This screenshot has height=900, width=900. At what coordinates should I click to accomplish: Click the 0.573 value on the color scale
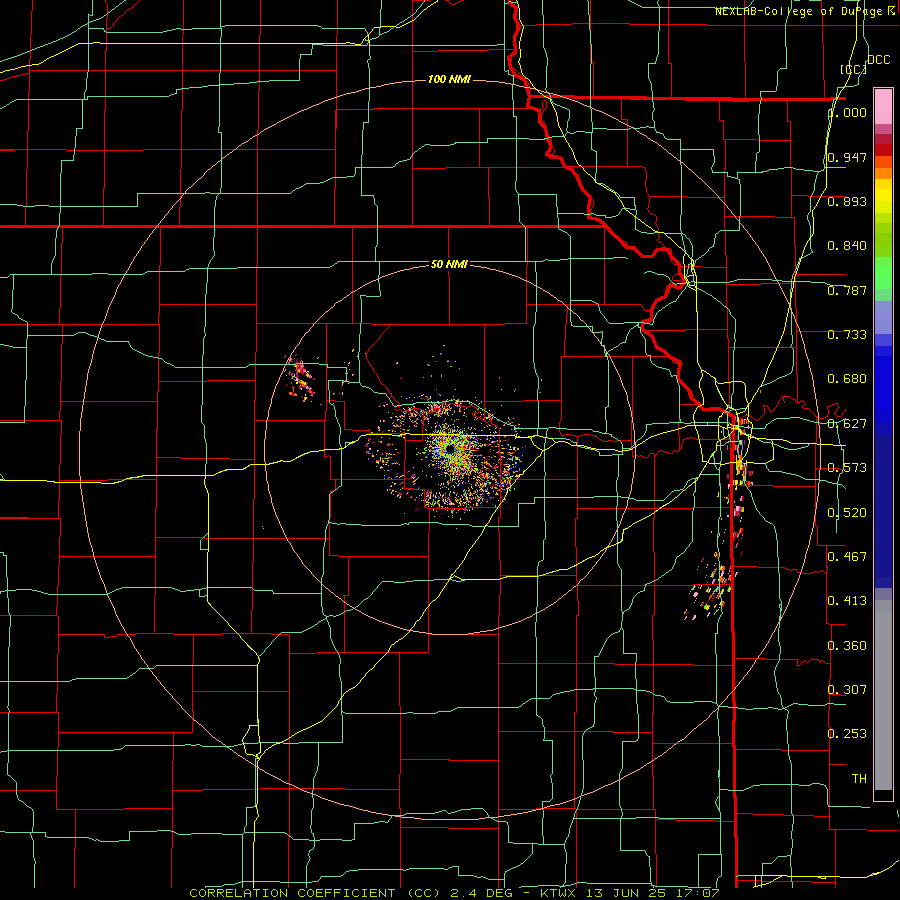click(847, 468)
